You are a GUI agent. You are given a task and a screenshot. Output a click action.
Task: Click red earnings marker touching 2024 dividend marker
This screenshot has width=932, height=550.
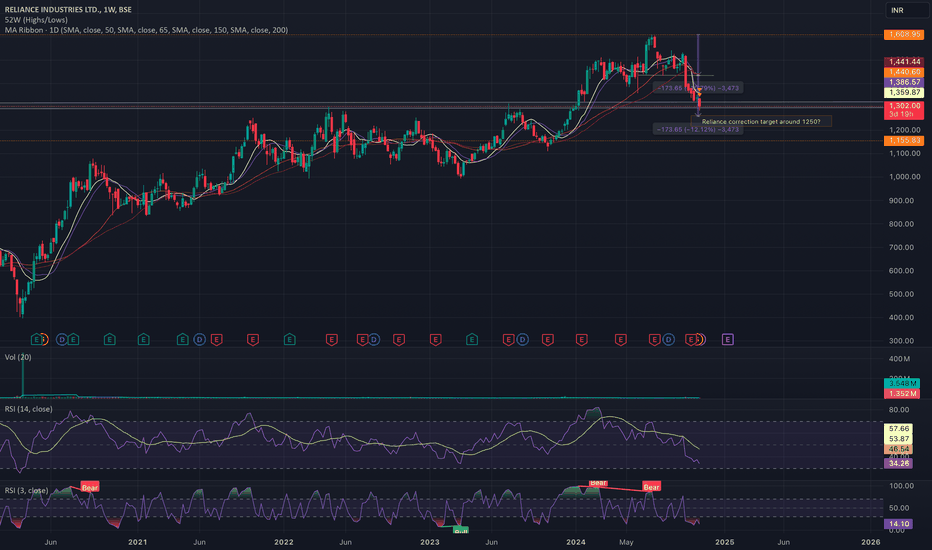pos(654,340)
